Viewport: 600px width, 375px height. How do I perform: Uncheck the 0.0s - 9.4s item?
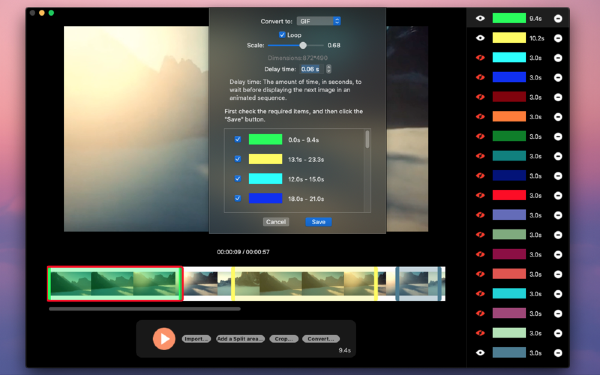pyautogui.click(x=238, y=139)
